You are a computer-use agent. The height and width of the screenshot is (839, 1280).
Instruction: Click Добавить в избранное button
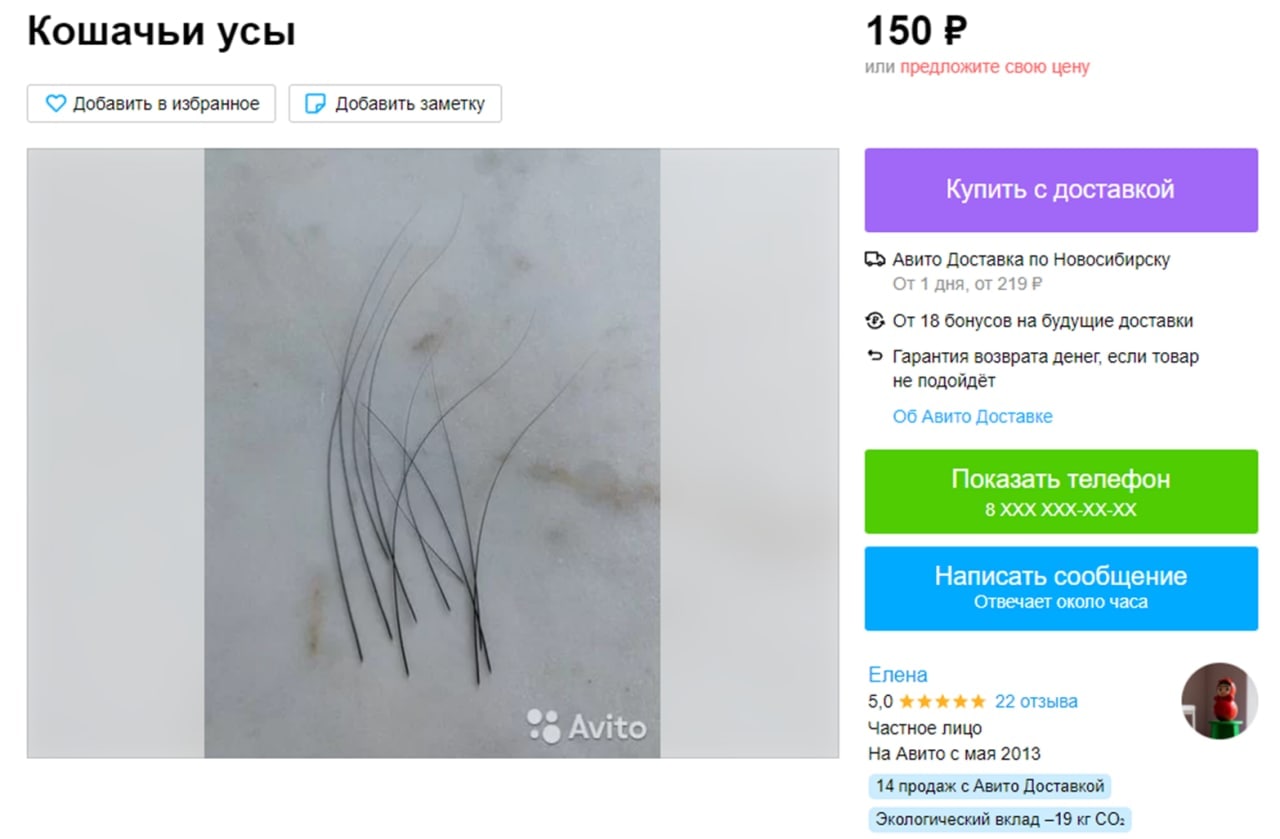click(151, 103)
